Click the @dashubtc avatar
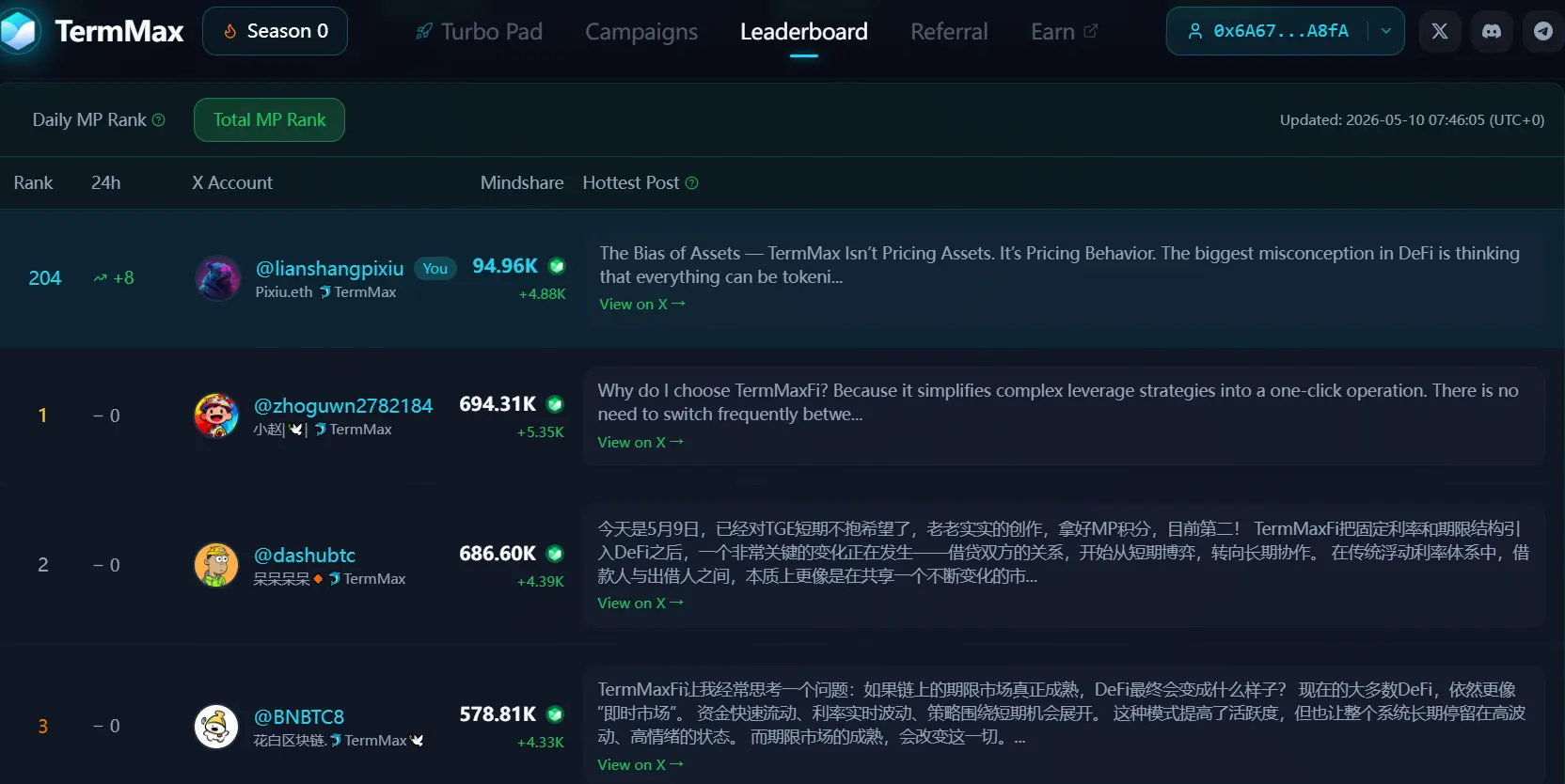This screenshot has height=784, width=1565. pyautogui.click(x=216, y=565)
